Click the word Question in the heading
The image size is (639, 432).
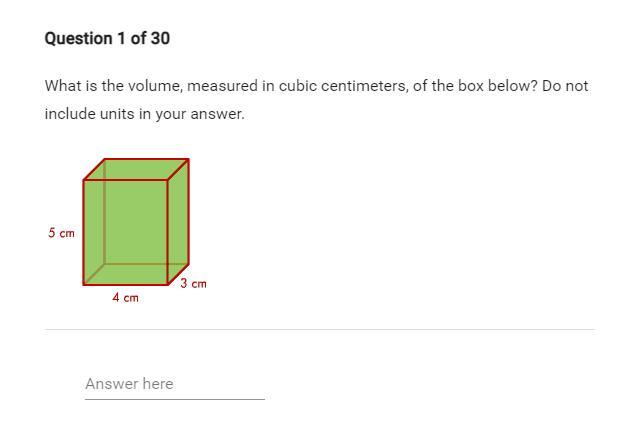click(x=79, y=39)
